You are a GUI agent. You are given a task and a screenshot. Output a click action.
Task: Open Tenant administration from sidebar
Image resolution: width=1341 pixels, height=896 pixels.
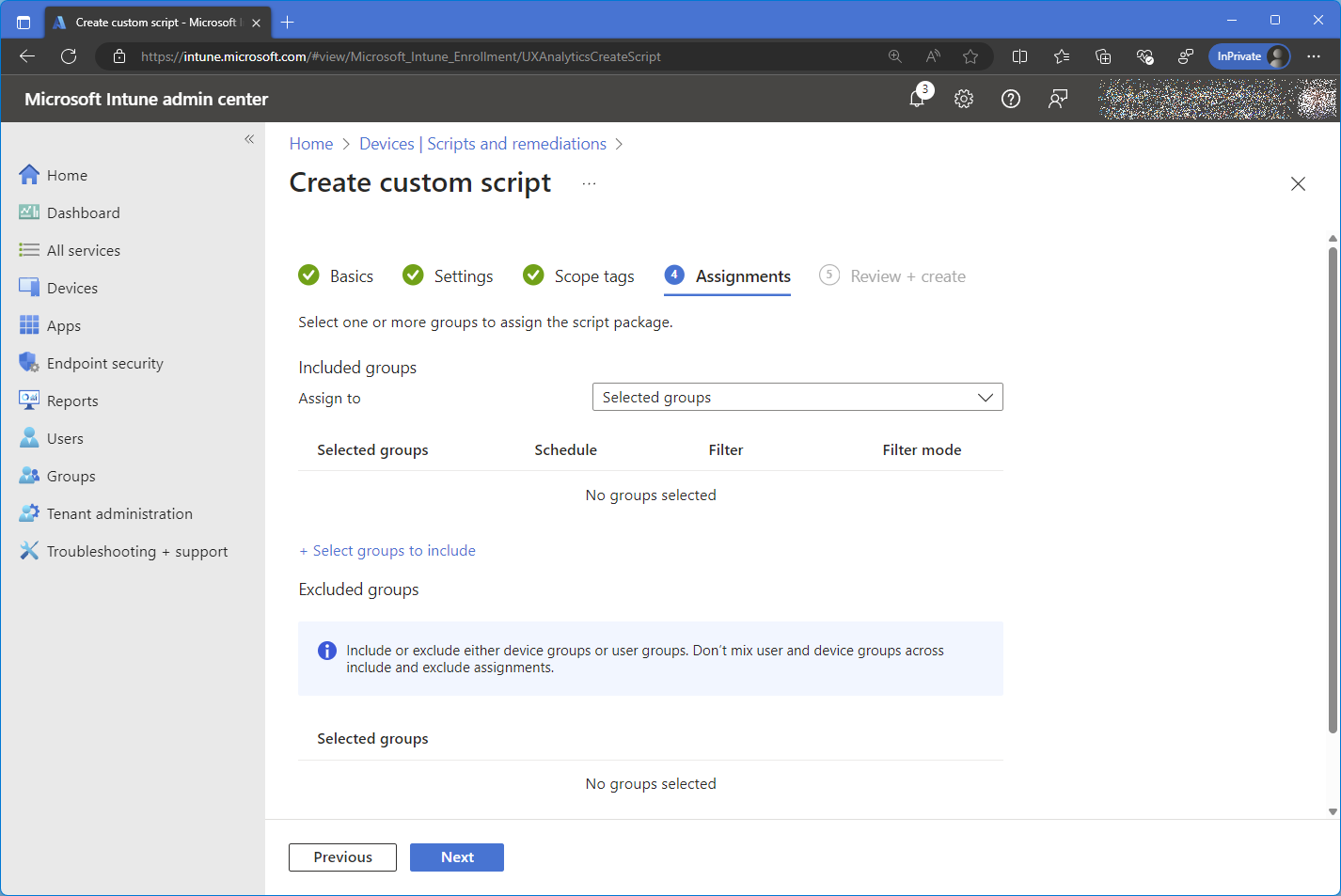pos(119,513)
